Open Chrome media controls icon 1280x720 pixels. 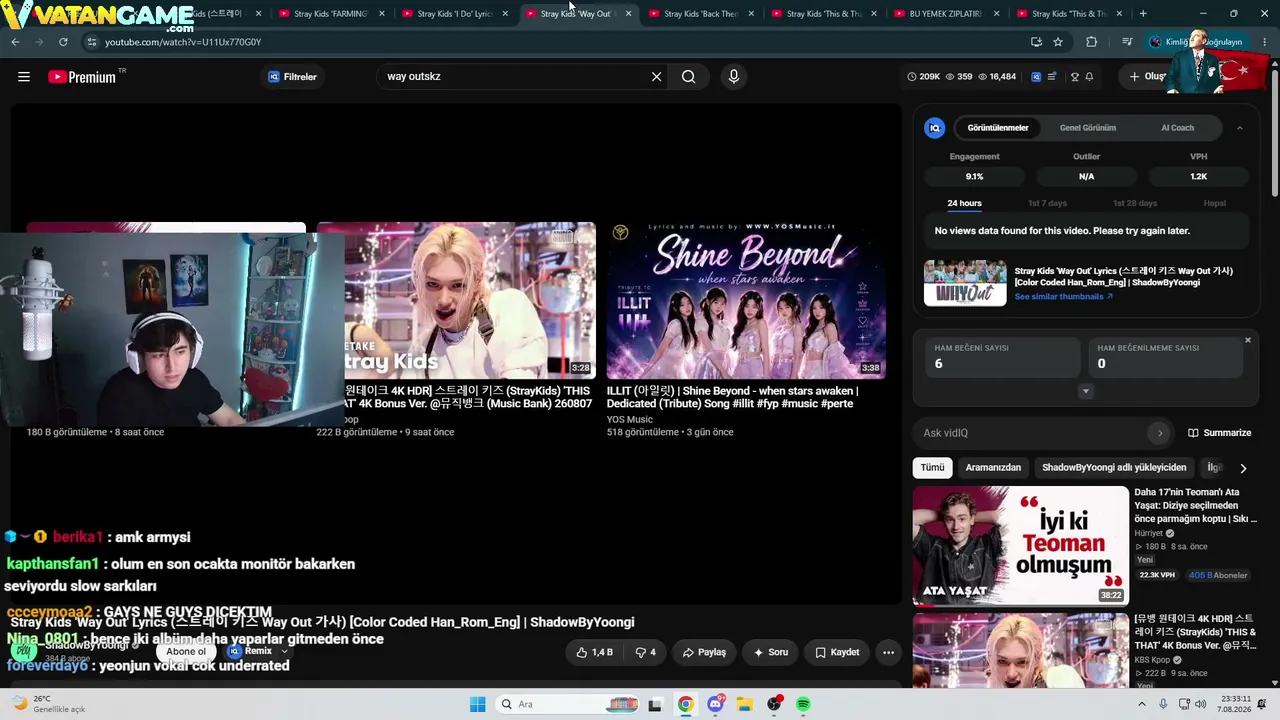click(1127, 42)
